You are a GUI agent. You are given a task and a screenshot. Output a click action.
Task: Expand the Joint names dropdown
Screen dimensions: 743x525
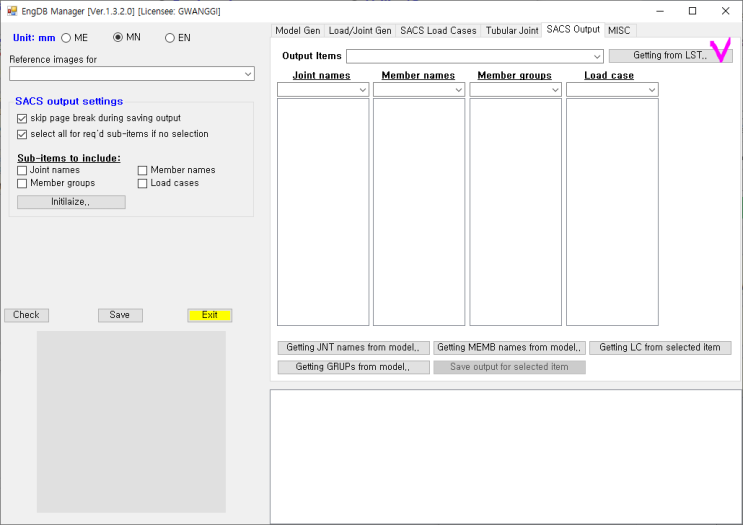tap(323, 90)
